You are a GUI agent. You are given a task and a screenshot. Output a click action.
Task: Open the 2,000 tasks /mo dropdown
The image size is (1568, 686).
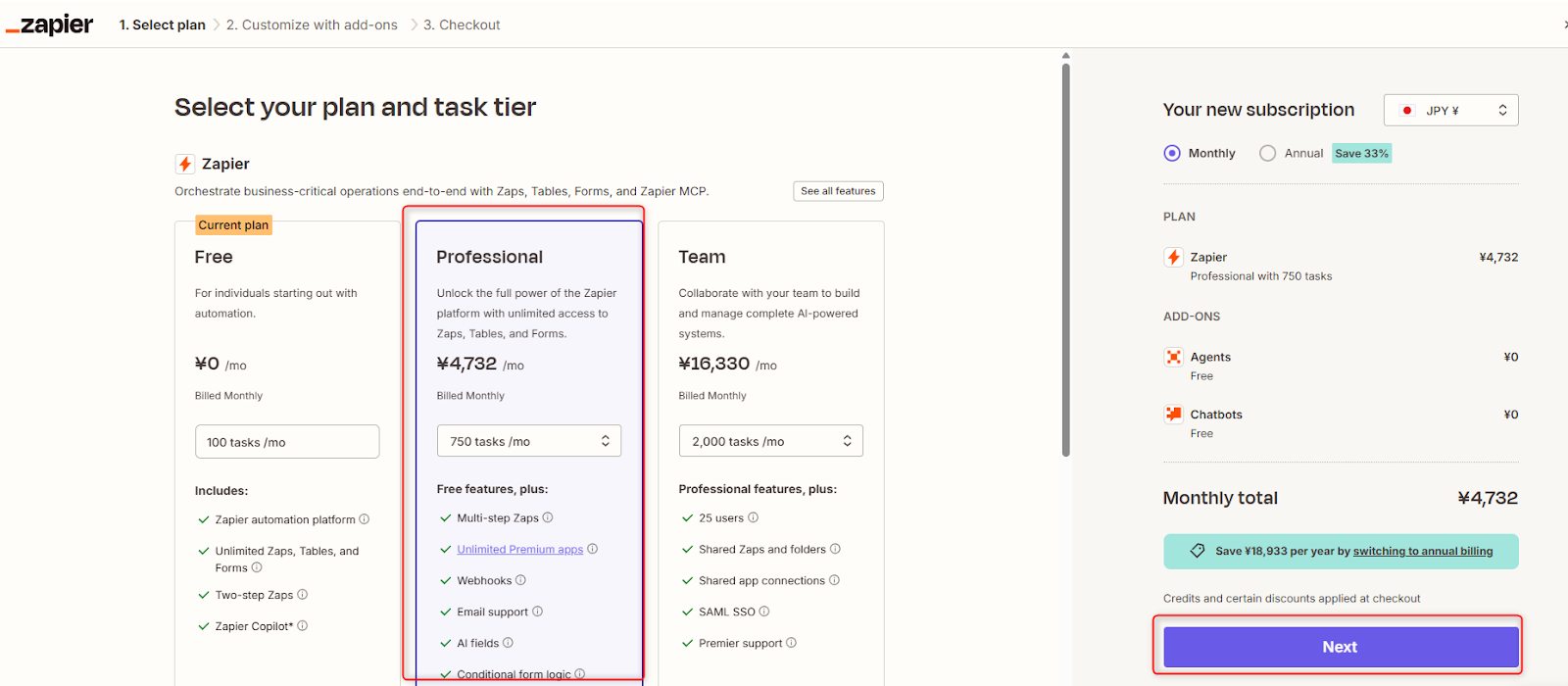(771, 441)
